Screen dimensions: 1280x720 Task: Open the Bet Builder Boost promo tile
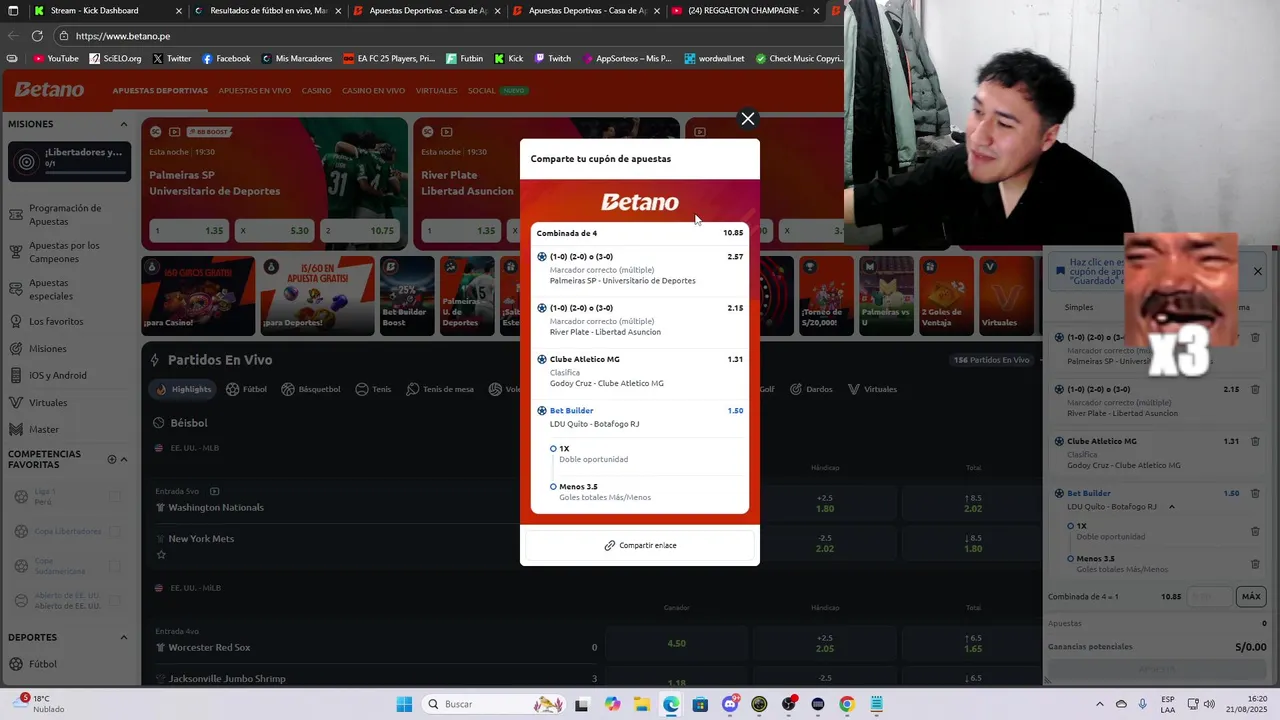click(x=407, y=295)
